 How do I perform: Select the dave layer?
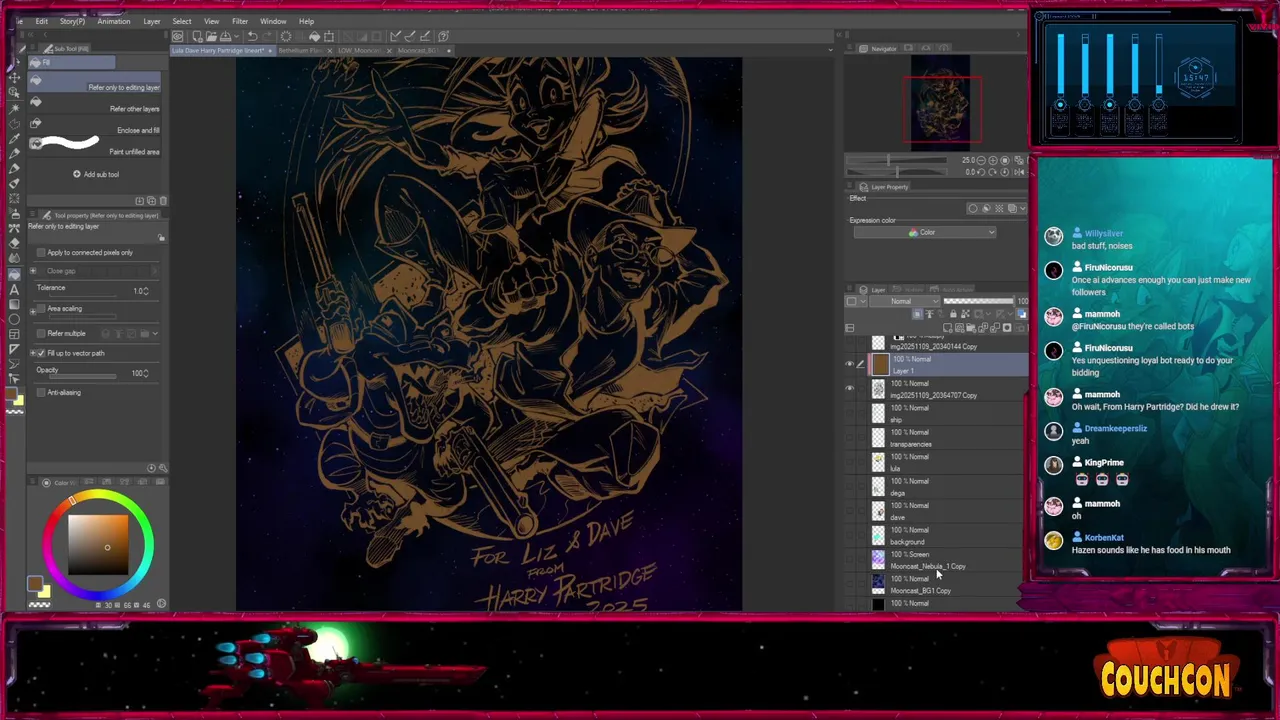pyautogui.click(x=945, y=511)
